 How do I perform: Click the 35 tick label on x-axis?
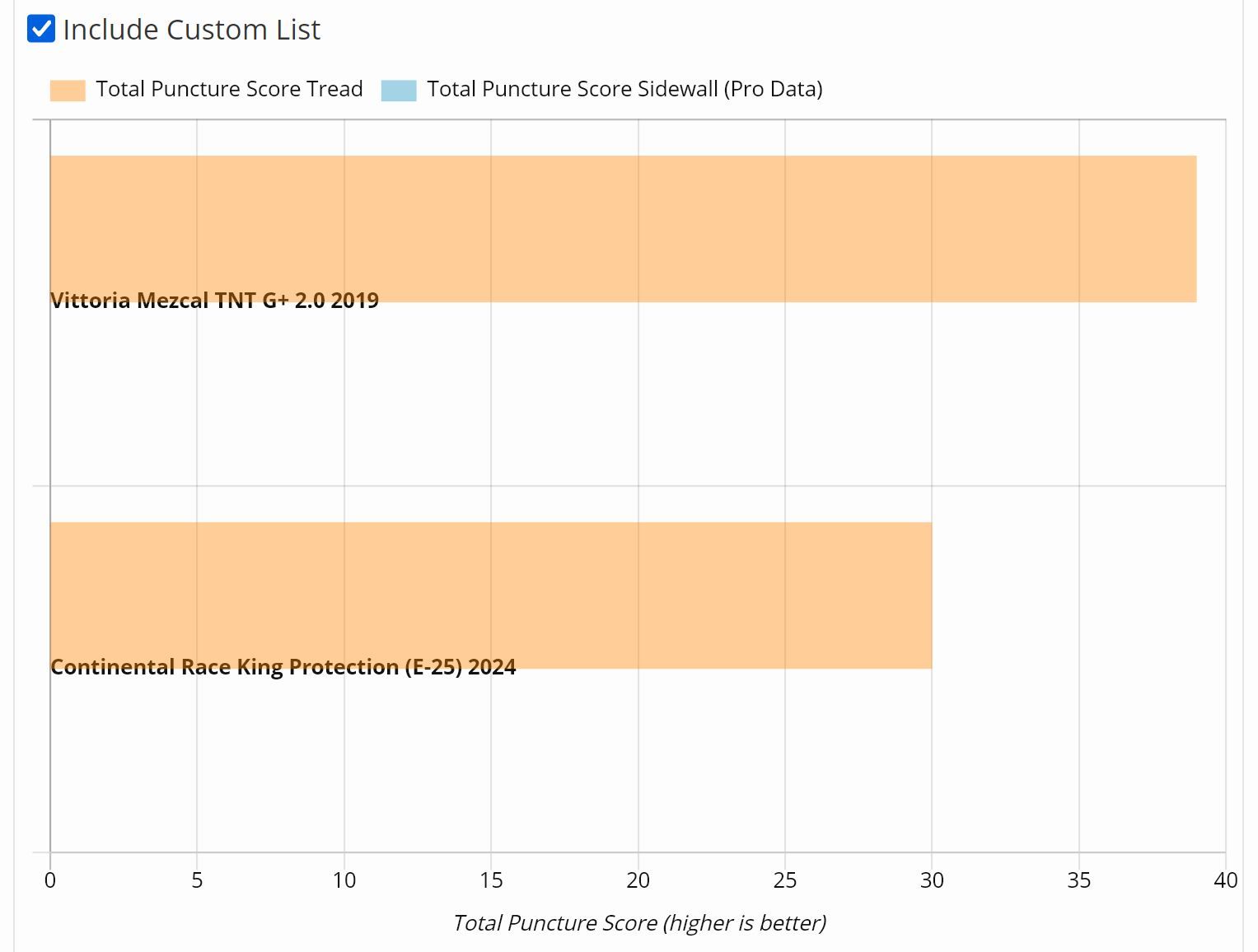click(1079, 880)
